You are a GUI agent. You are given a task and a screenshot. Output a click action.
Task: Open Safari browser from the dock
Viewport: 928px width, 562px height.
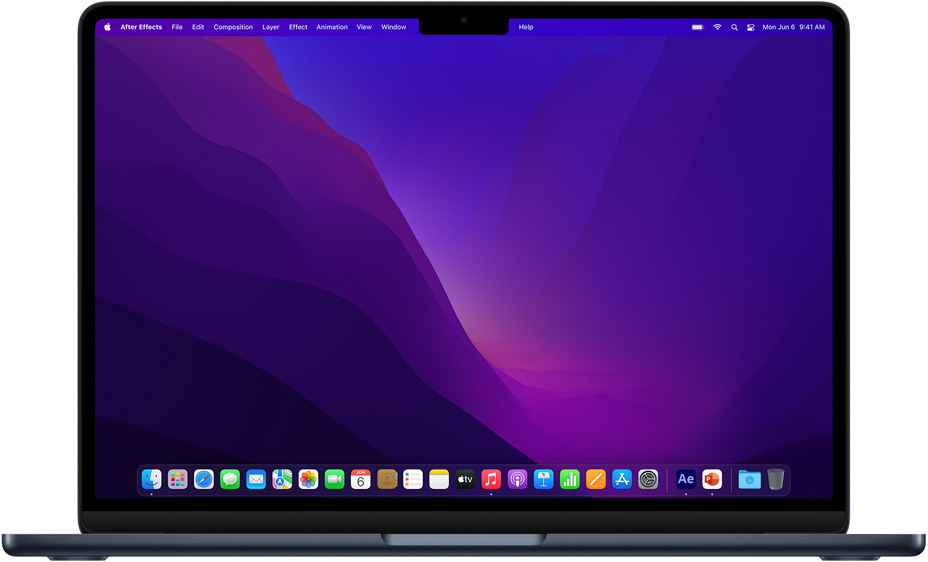pyautogui.click(x=204, y=480)
